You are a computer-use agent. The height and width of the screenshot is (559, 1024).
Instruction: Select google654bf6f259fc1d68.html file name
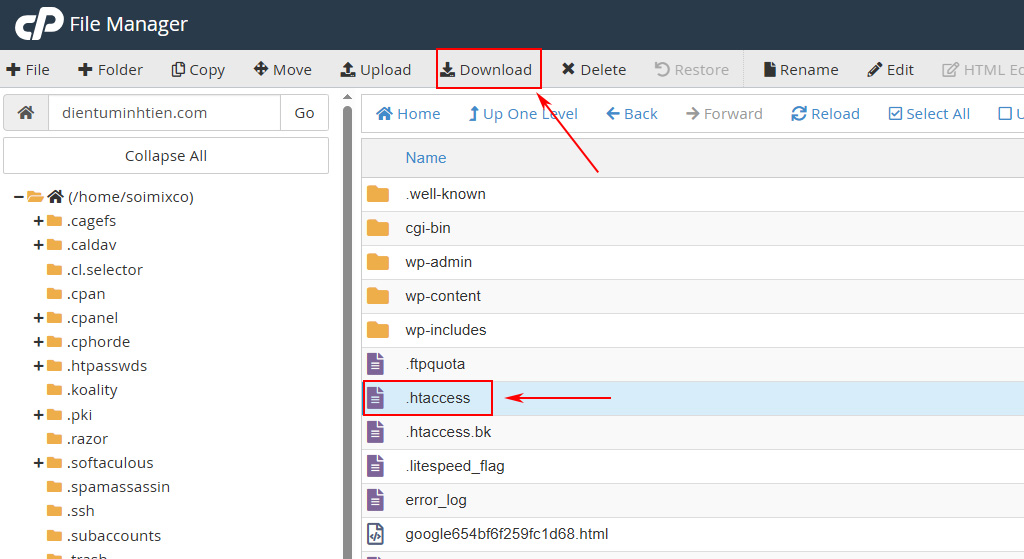pos(507,534)
